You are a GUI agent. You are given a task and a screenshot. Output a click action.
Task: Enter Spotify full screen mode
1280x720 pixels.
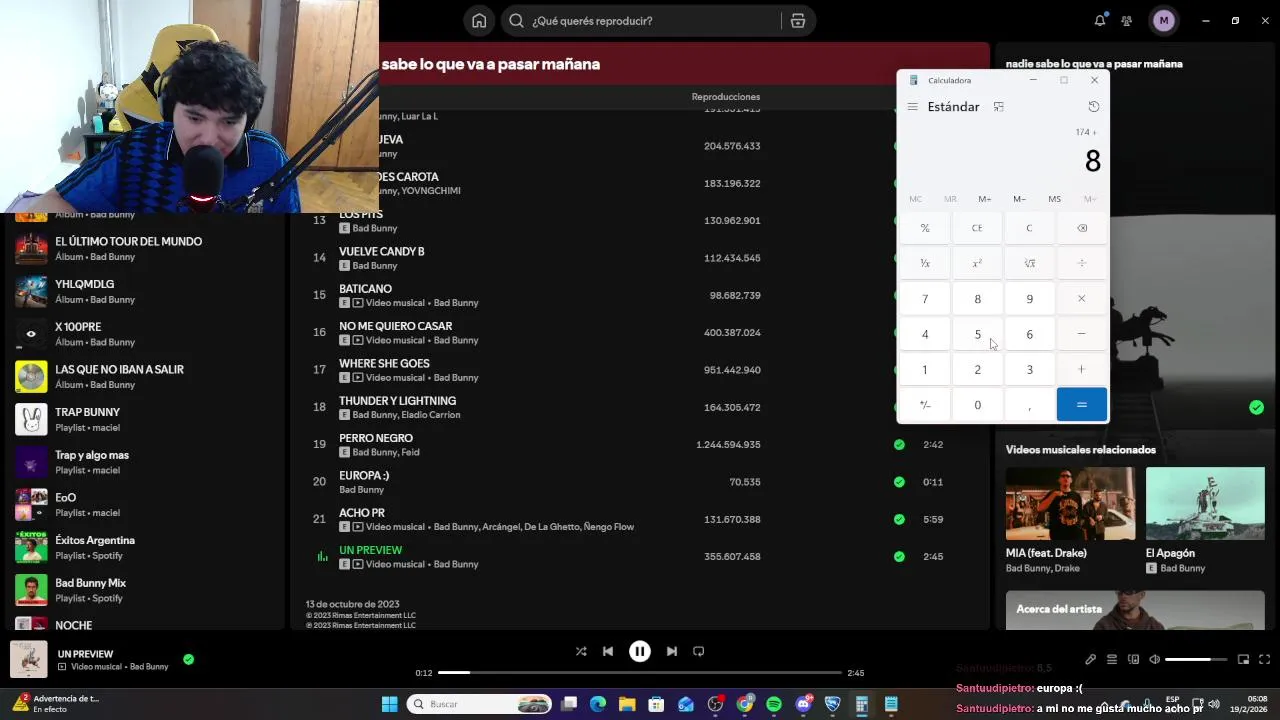pos(1265,660)
